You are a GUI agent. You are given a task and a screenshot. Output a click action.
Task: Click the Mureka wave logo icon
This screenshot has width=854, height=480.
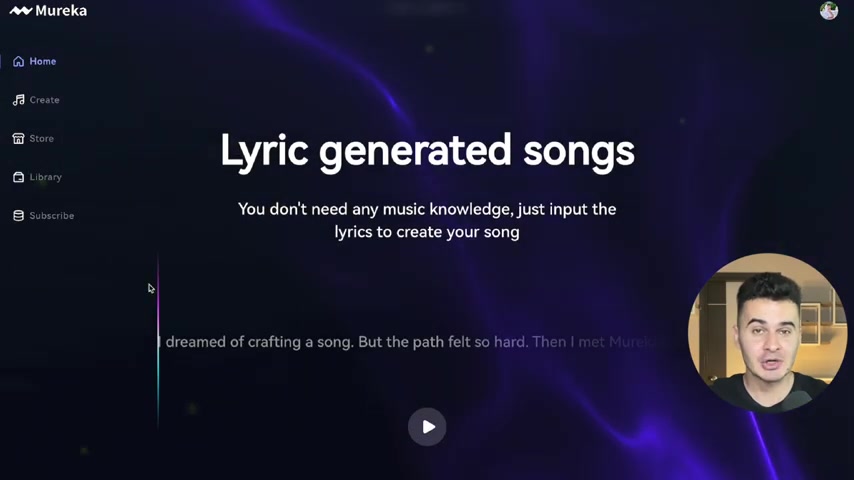[x=21, y=11]
